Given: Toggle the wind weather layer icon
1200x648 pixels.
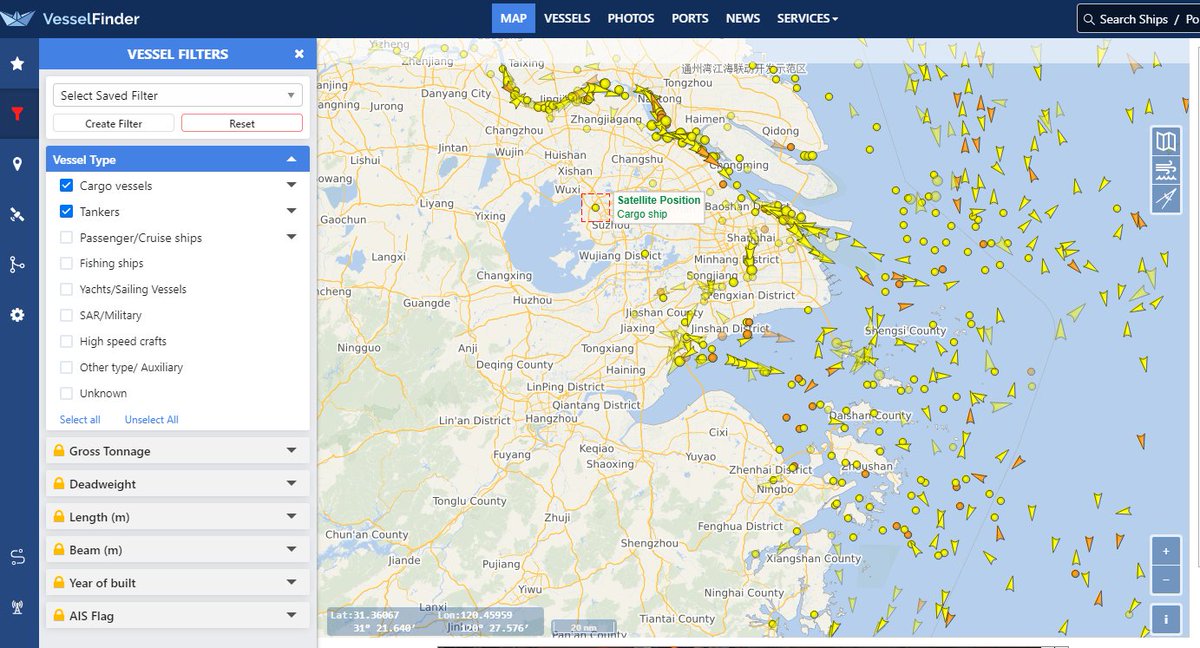Looking at the screenshot, I should 1166,170.
